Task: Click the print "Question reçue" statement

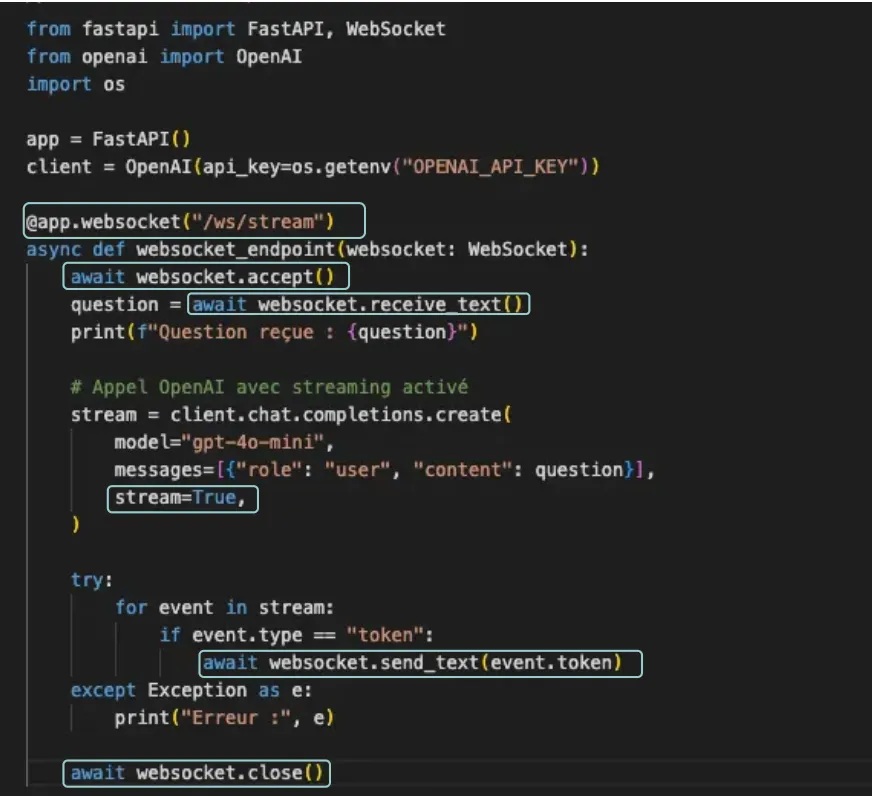Action: point(274,332)
